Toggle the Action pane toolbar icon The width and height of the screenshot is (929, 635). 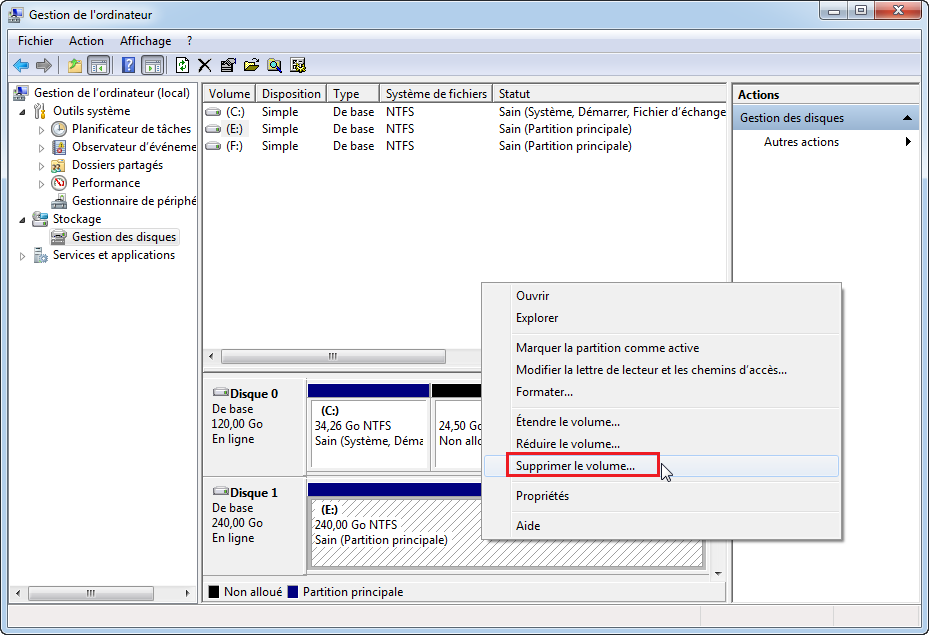[x=153, y=65]
